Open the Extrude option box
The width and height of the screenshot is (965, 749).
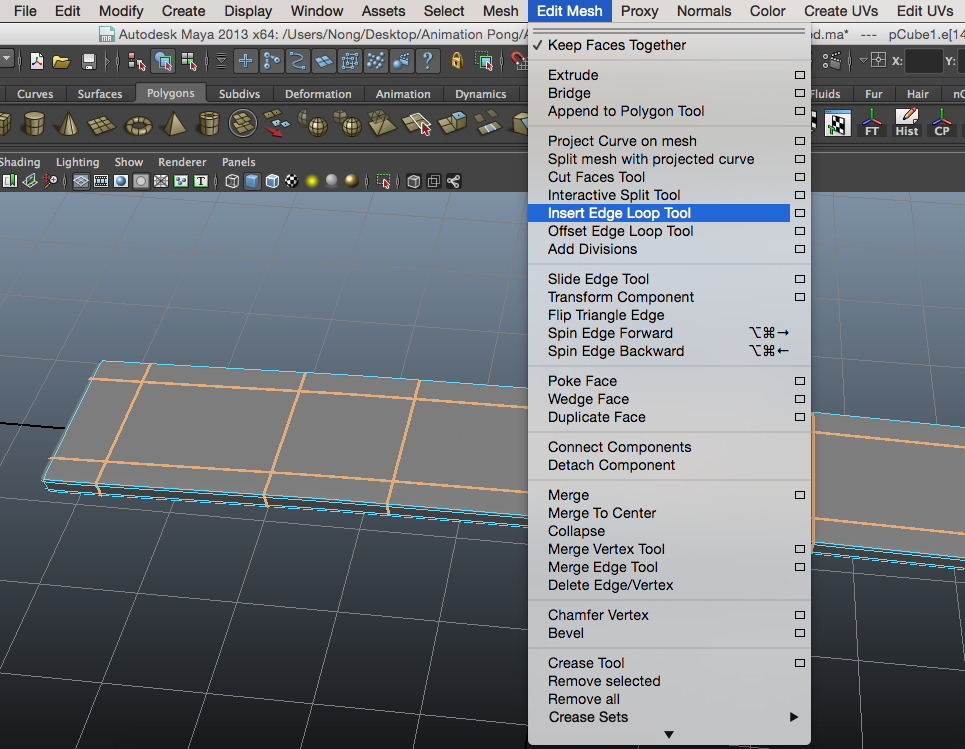tap(799, 75)
